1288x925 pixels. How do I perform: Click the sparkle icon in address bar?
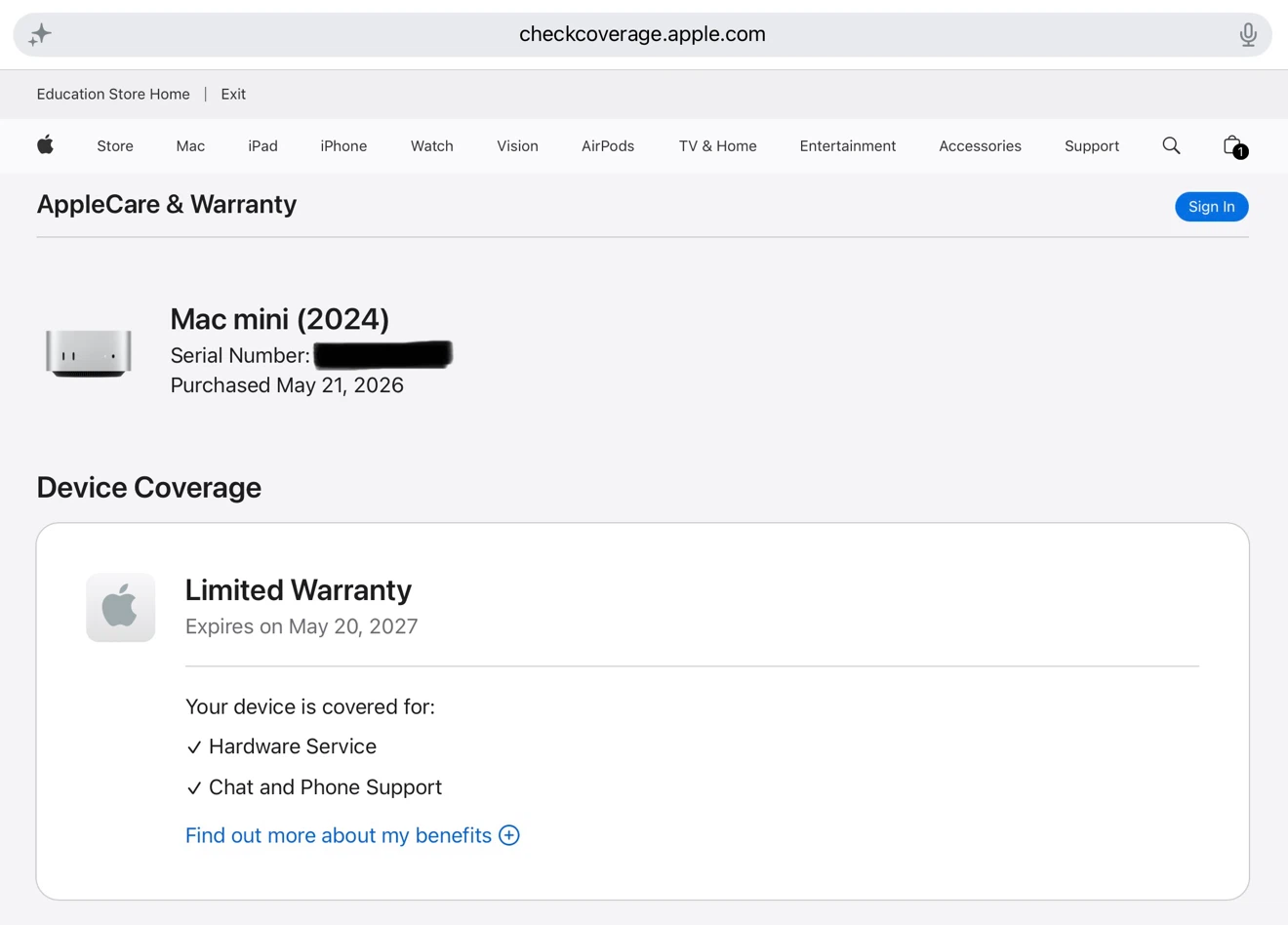[x=40, y=35]
